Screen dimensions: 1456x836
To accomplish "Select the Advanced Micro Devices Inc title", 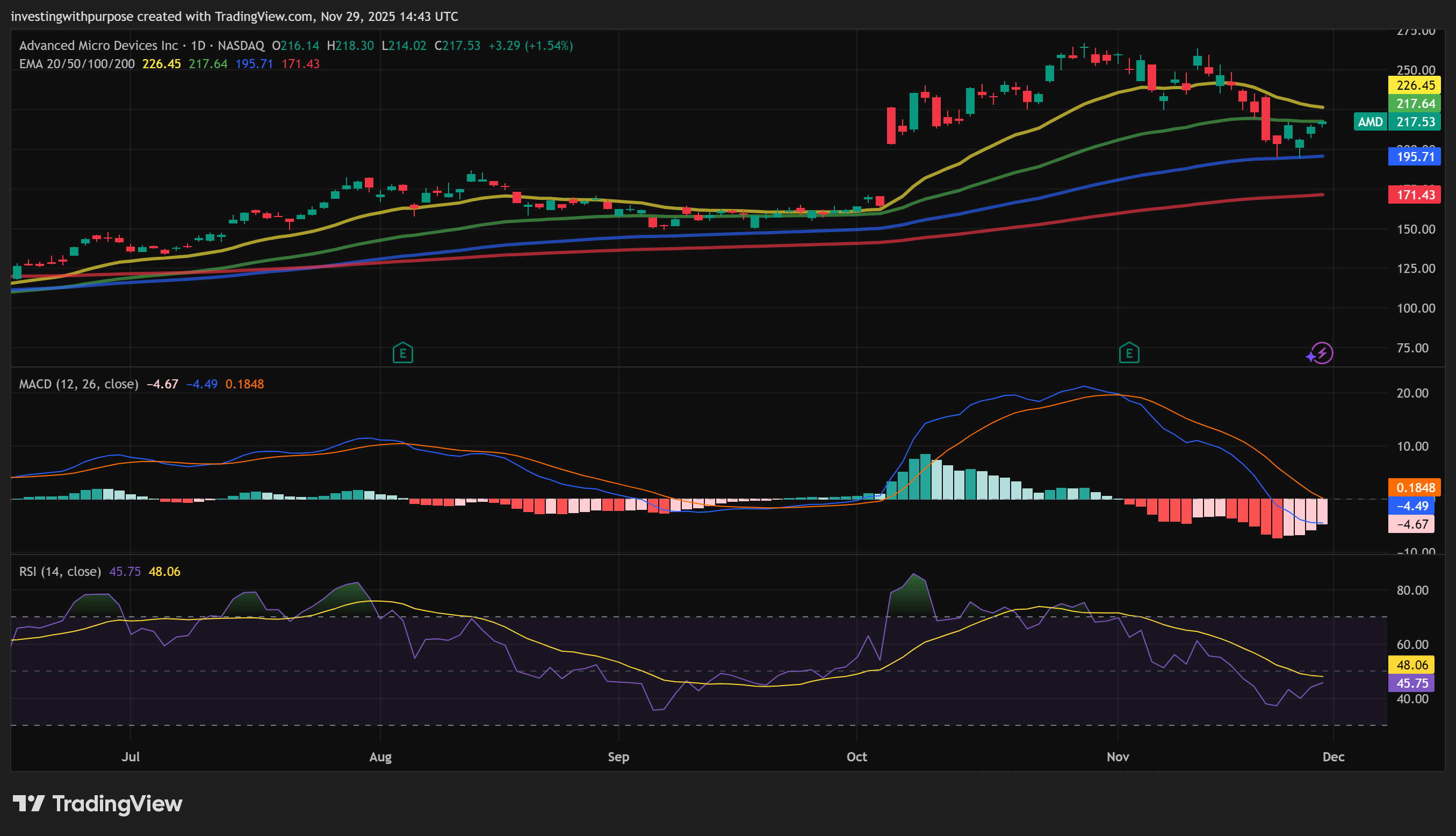I will point(99,45).
